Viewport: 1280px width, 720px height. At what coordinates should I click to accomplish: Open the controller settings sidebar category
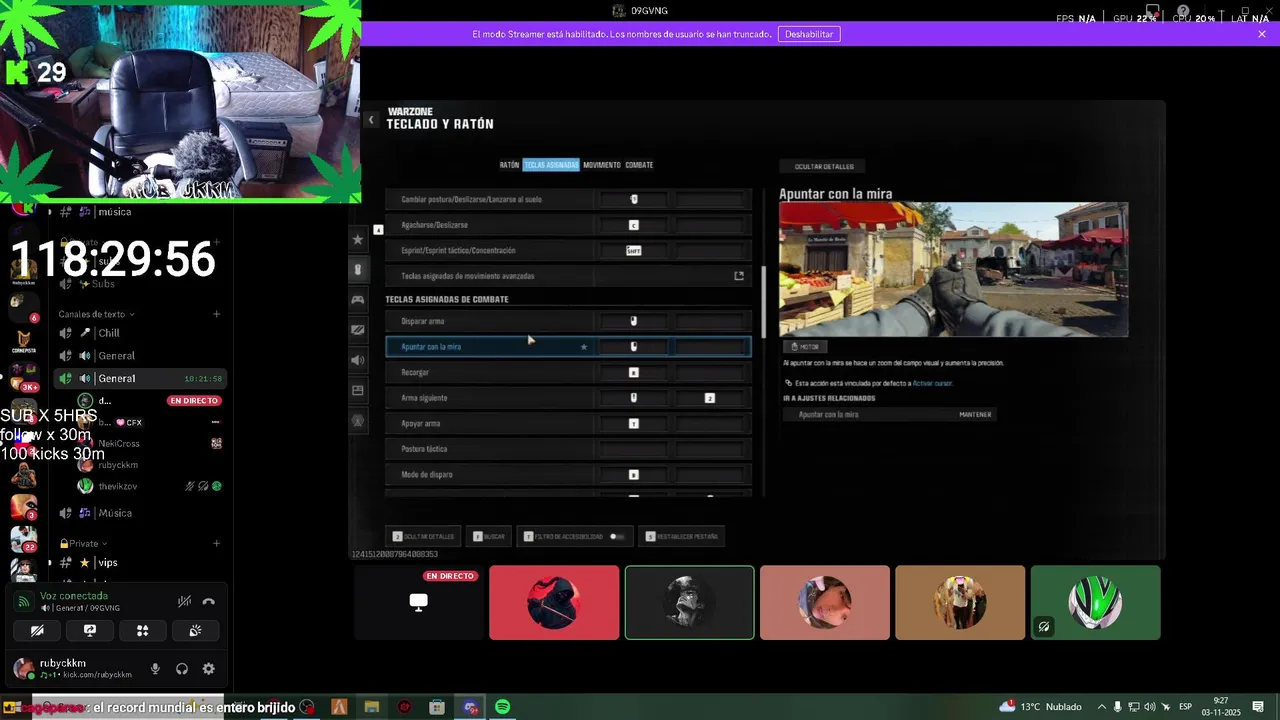pyautogui.click(x=357, y=299)
